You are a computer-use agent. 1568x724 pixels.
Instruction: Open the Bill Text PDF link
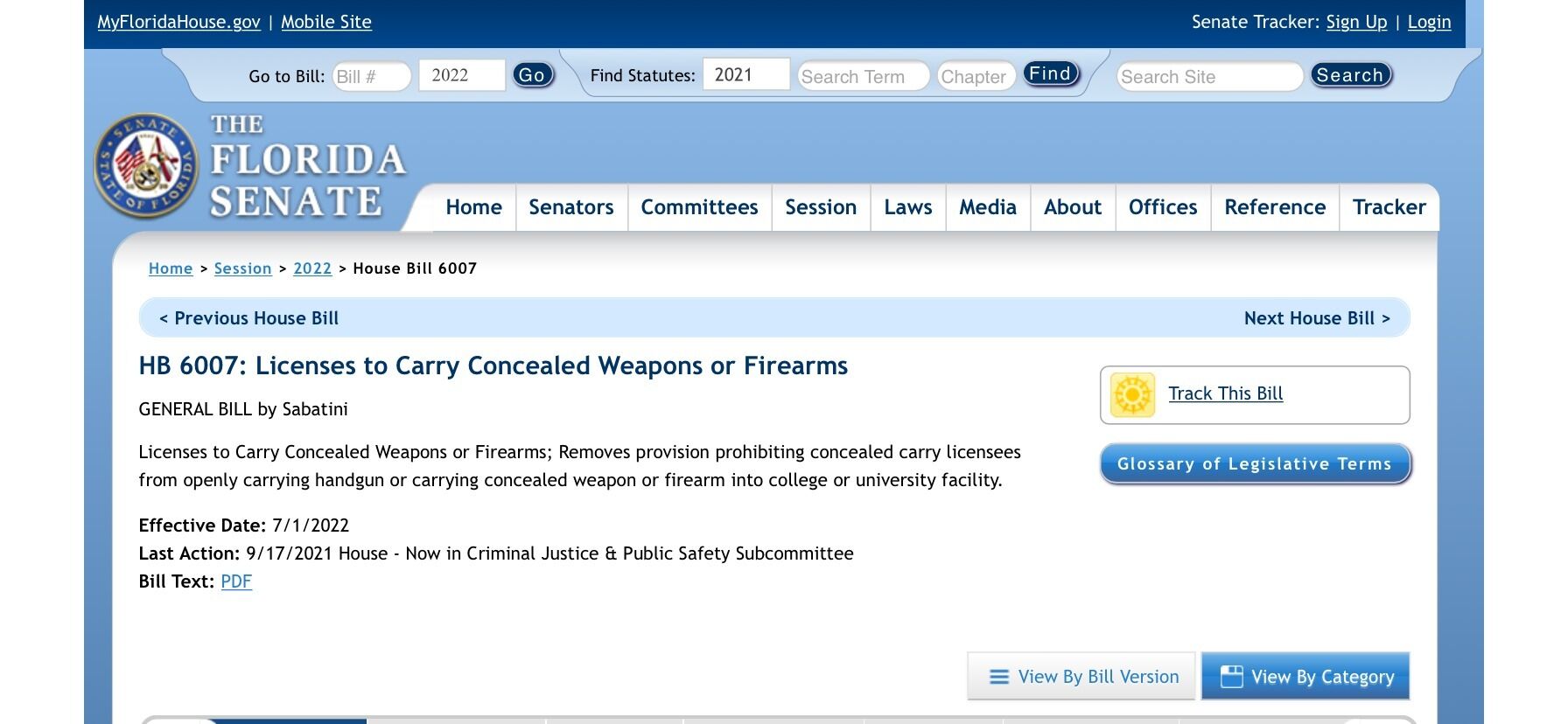(236, 581)
